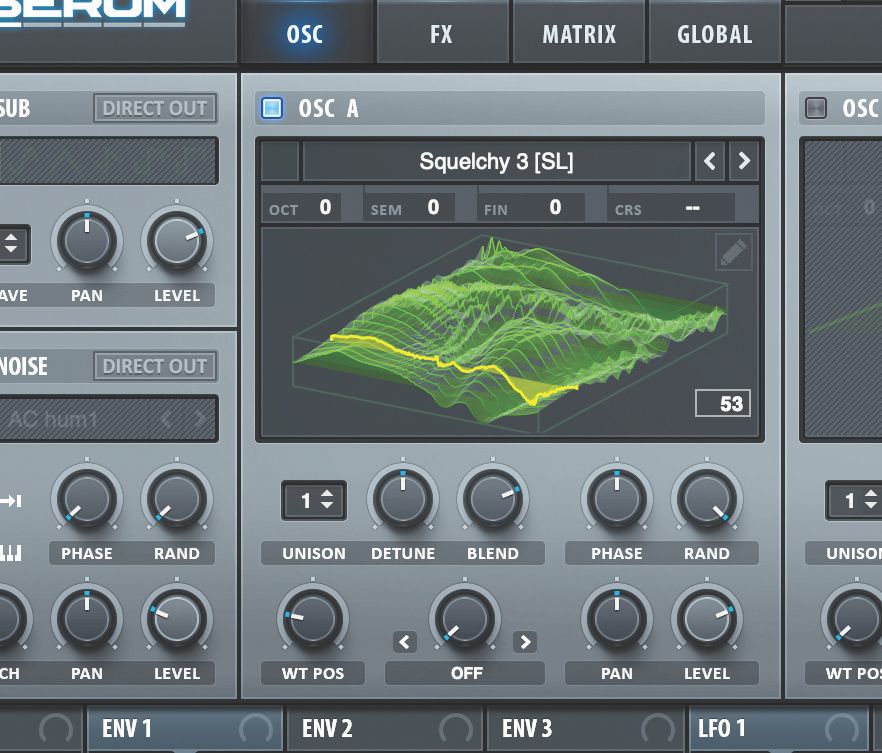The height and width of the screenshot is (753, 882).
Task: Click the wavetable position box showing 53
Action: coord(722,403)
